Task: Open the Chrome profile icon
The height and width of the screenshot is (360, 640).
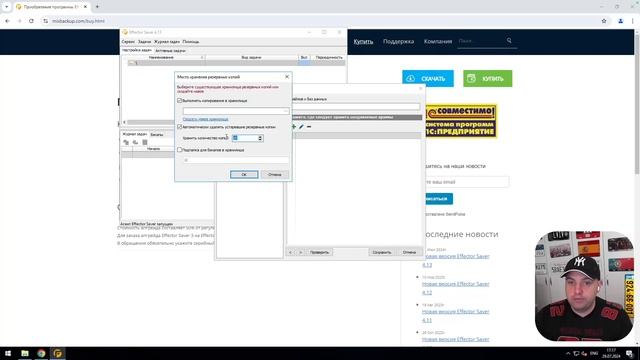Action: click(x=620, y=21)
